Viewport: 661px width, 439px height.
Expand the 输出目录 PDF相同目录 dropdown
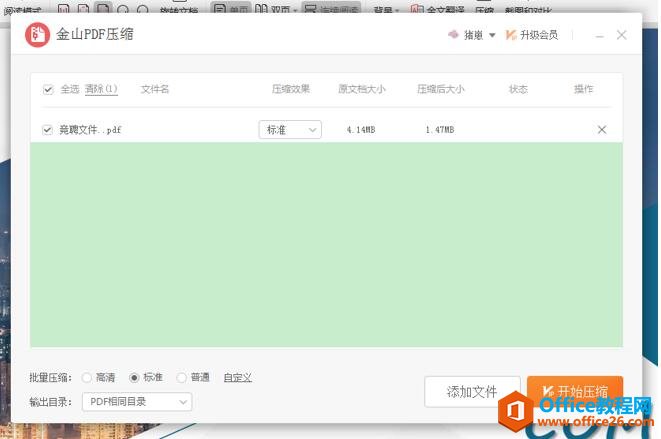137,402
